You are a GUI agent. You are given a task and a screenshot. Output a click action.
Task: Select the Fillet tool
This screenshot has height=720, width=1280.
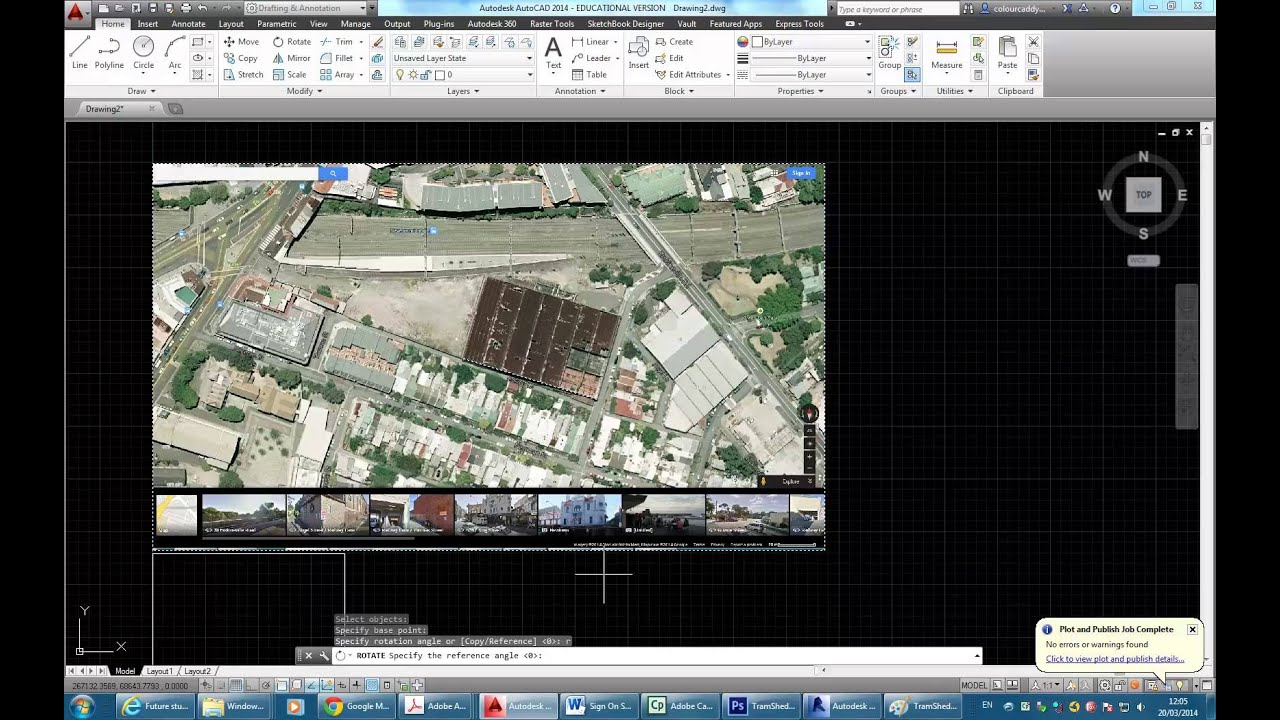pyautogui.click(x=337, y=58)
